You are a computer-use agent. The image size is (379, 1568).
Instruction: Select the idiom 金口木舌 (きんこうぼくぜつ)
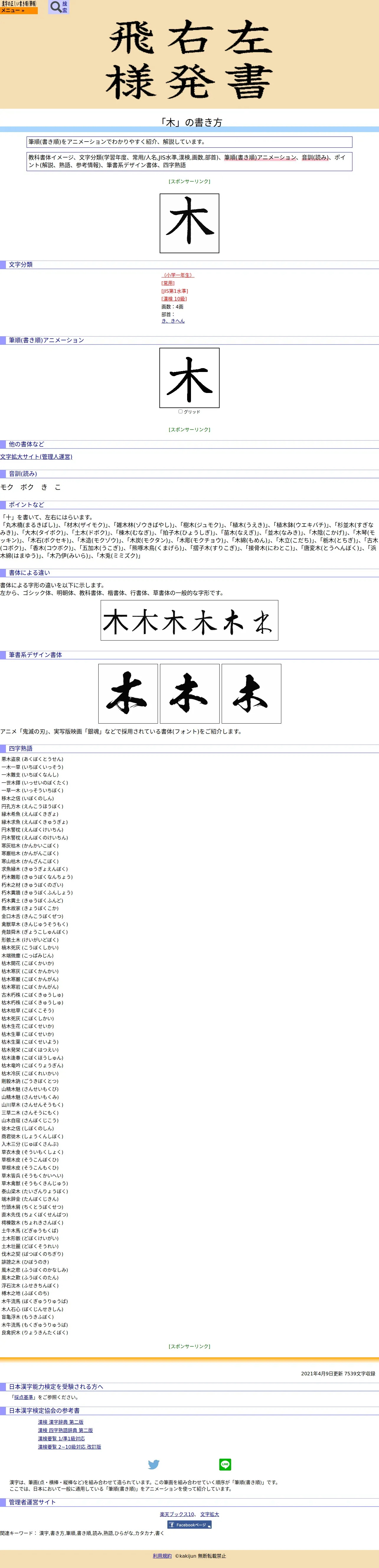(32, 916)
